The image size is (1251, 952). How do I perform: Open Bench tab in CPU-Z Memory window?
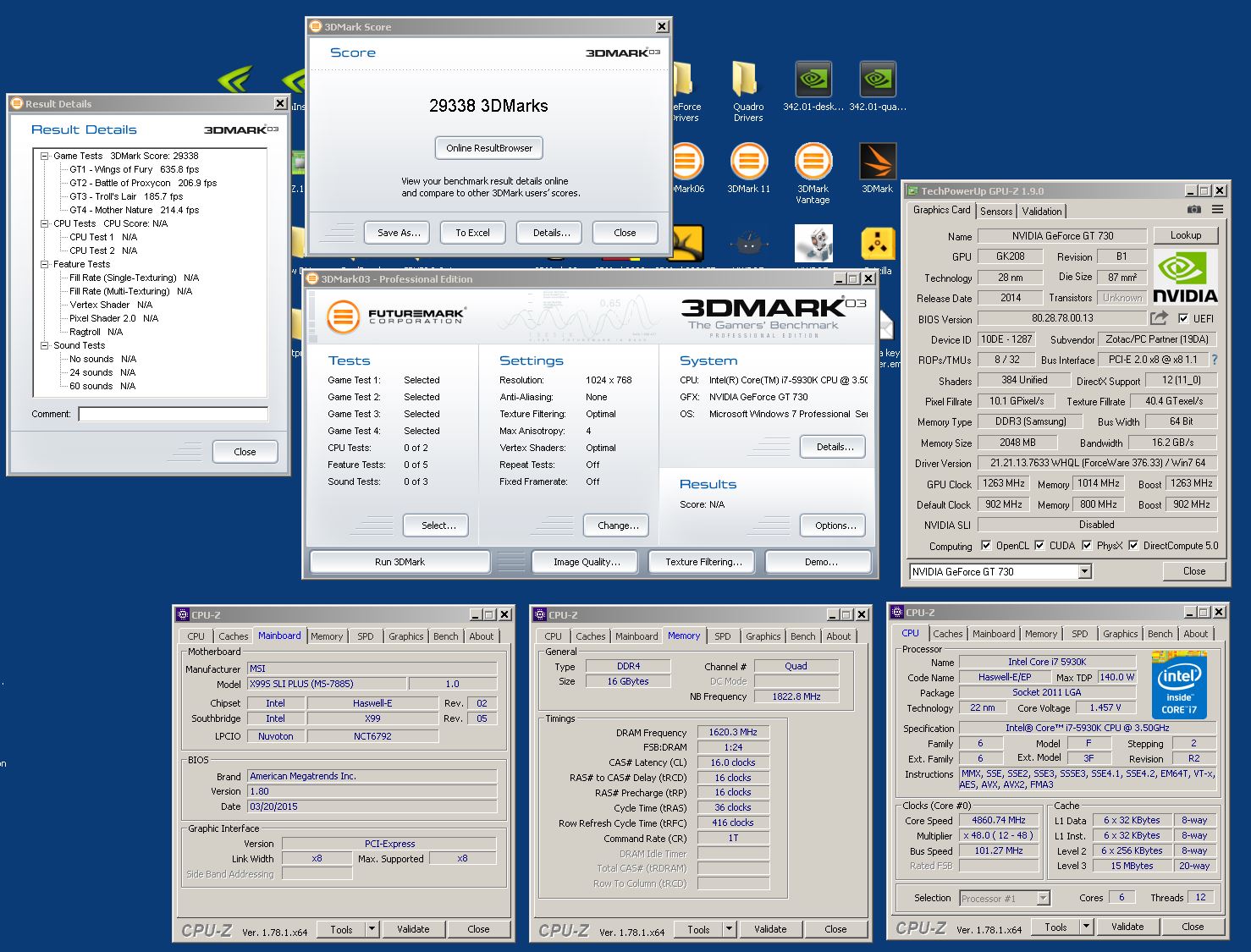tap(802, 636)
